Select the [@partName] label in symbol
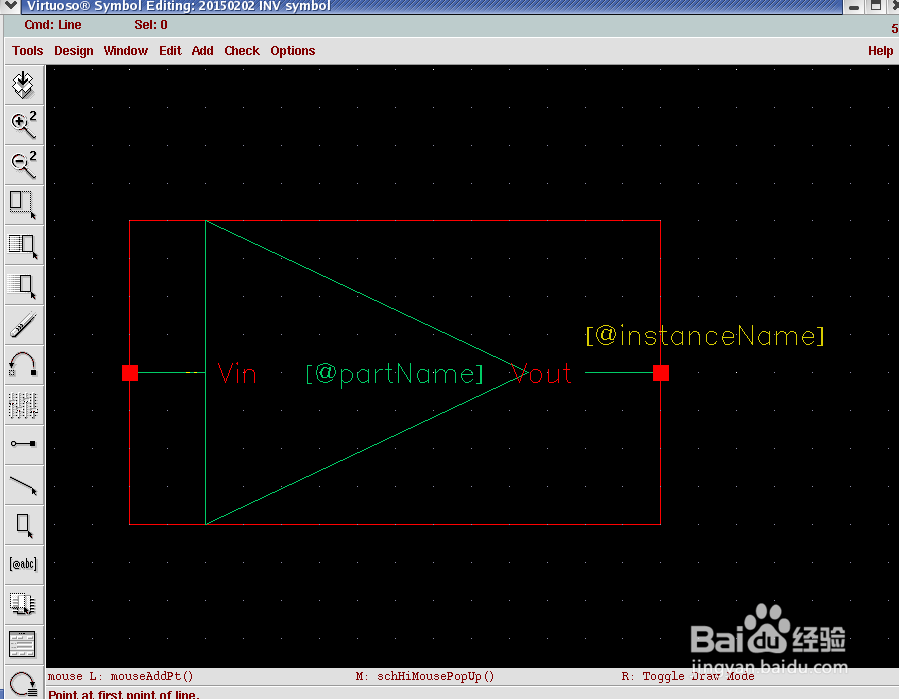 pyautogui.click(x=394, y=374)
